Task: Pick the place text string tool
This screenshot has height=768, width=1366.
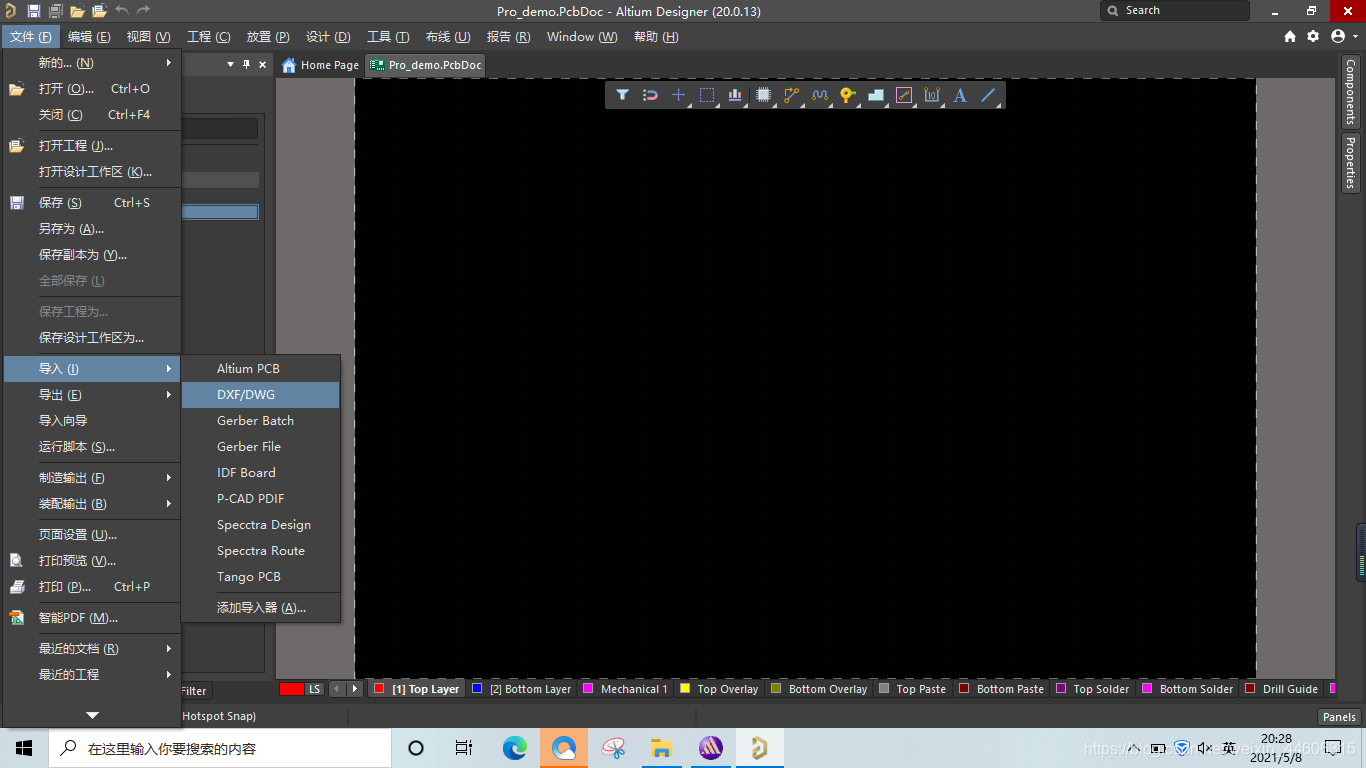Action: point(960,95)
